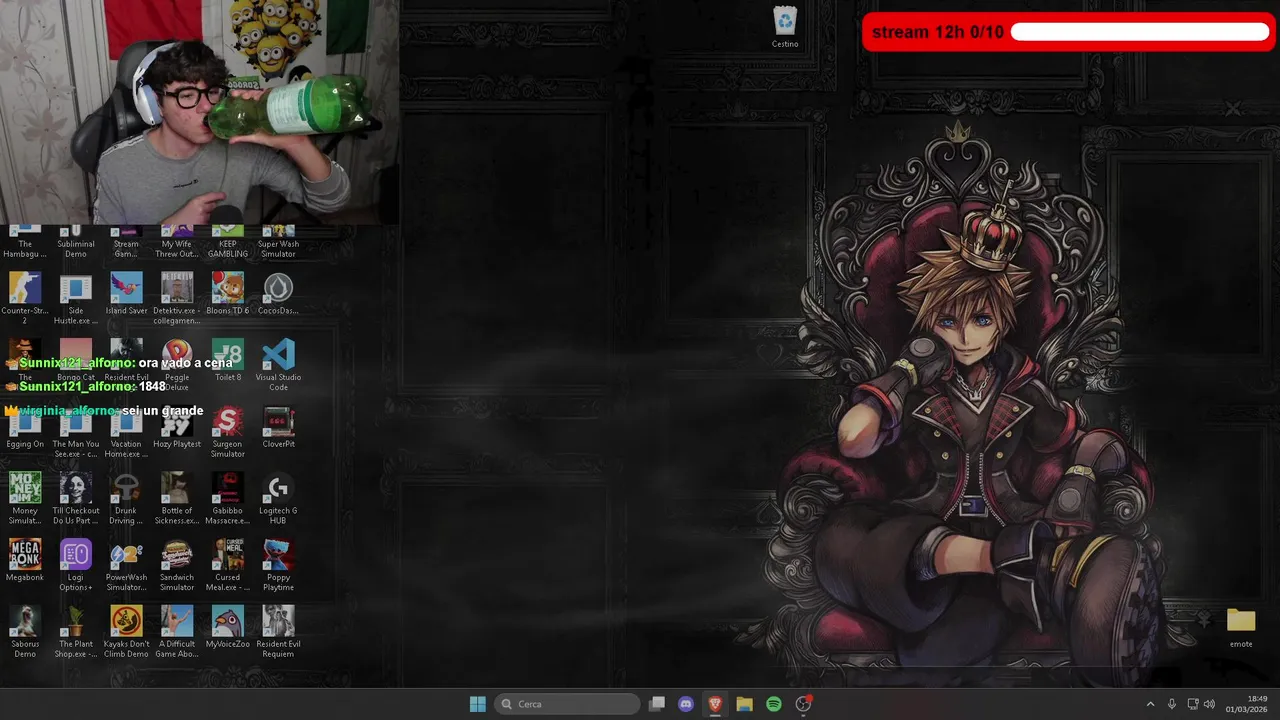Click the Subliminal Demo label

tap(76, 249)
